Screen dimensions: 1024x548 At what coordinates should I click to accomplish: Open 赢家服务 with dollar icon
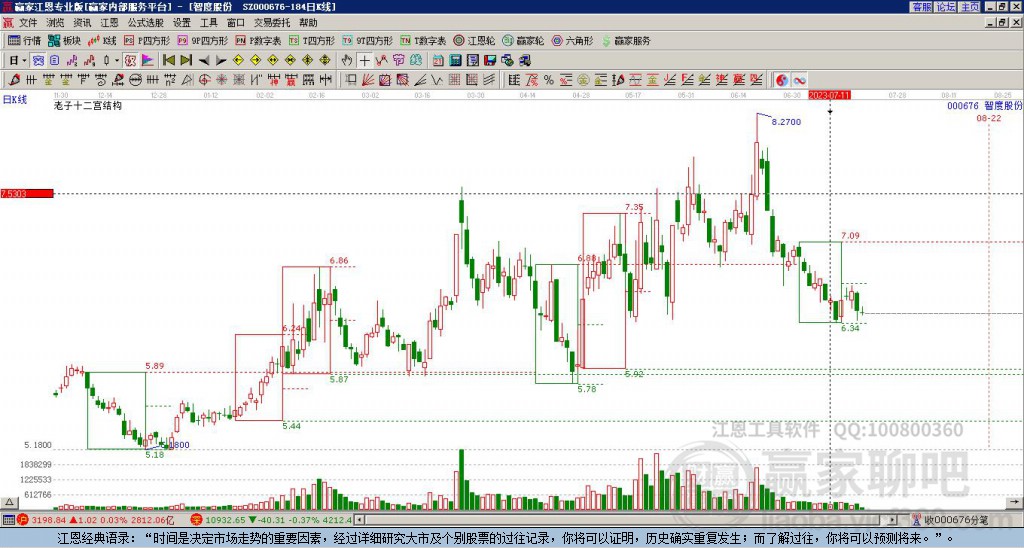626,40
